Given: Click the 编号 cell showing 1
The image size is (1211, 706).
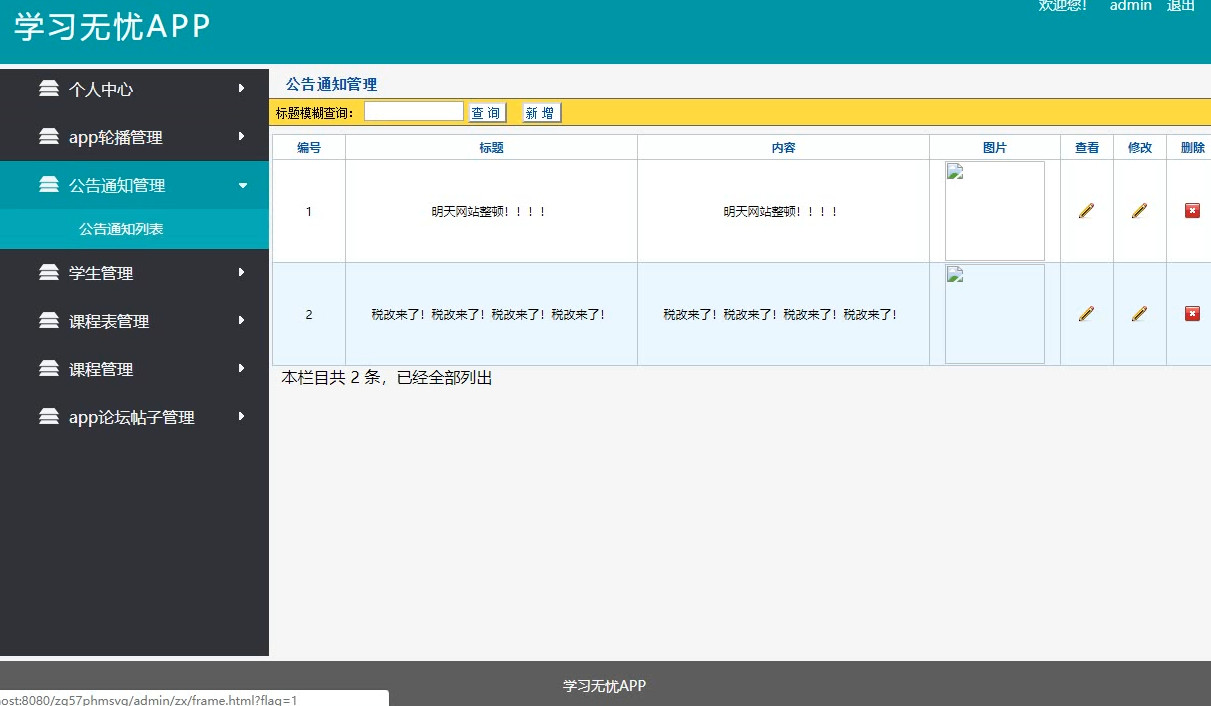Looking at the screenshot, I should point(309,211).
